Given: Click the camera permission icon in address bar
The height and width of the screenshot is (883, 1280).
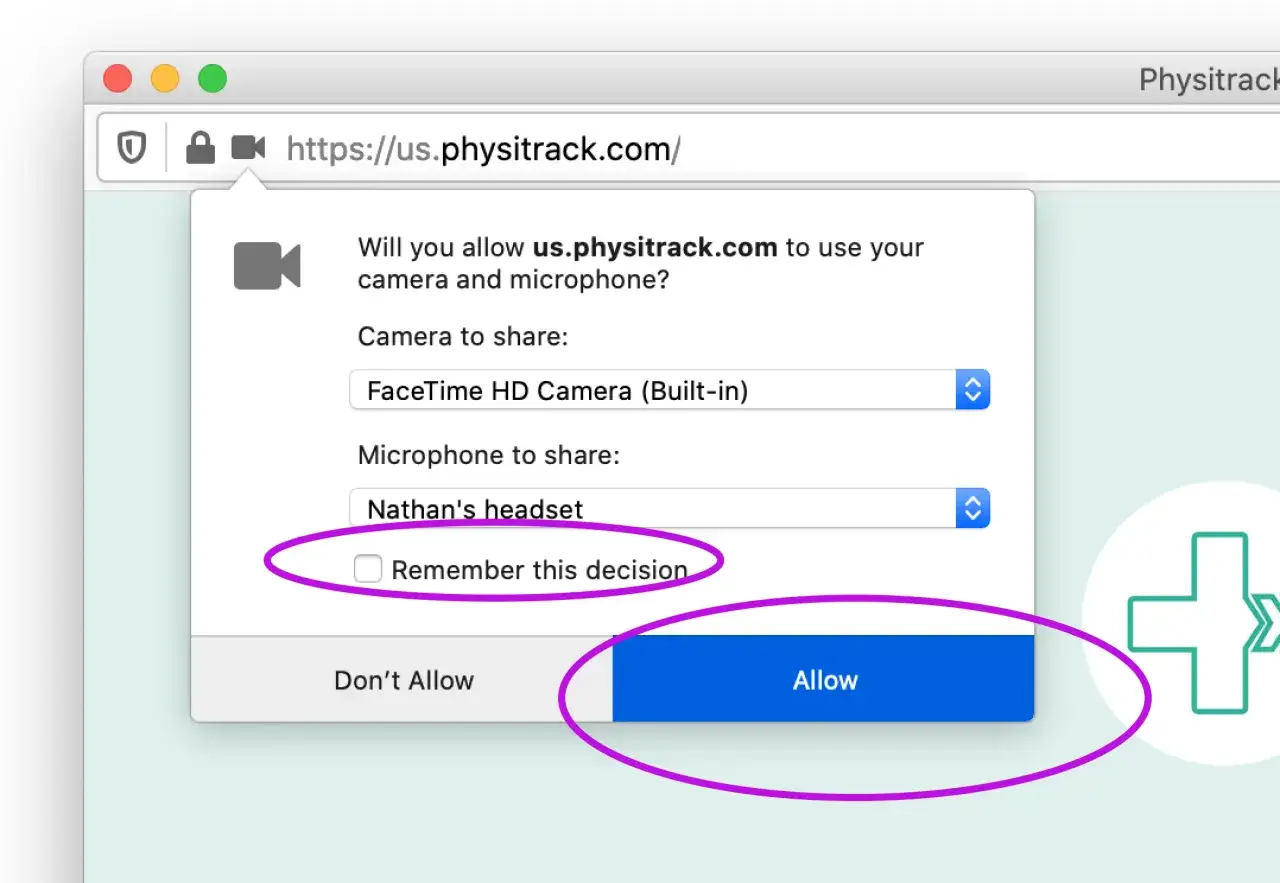Looking at the screenshot, I should [248, 148].
